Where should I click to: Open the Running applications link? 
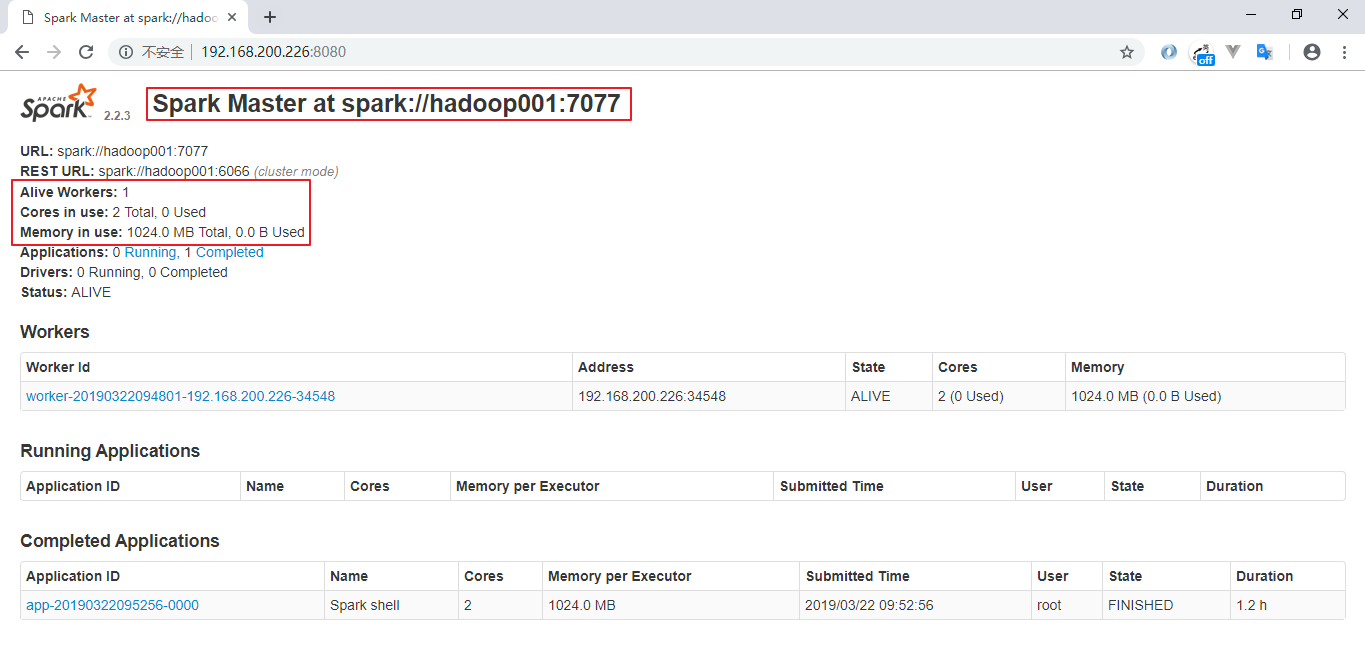tap(150, 252)
